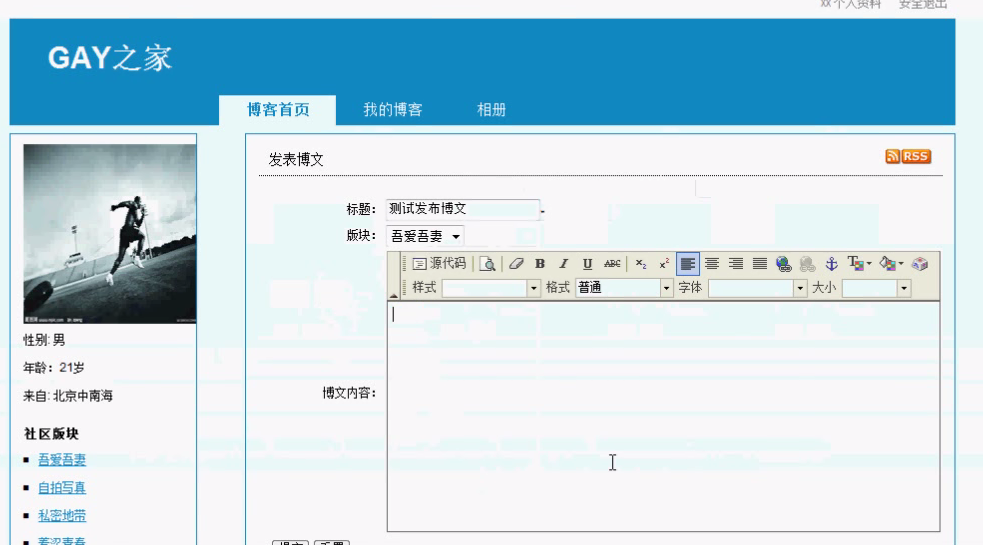Click the GAY之家 site logo
This screenshot has width=983, height=545.
[x=110, y=58]
